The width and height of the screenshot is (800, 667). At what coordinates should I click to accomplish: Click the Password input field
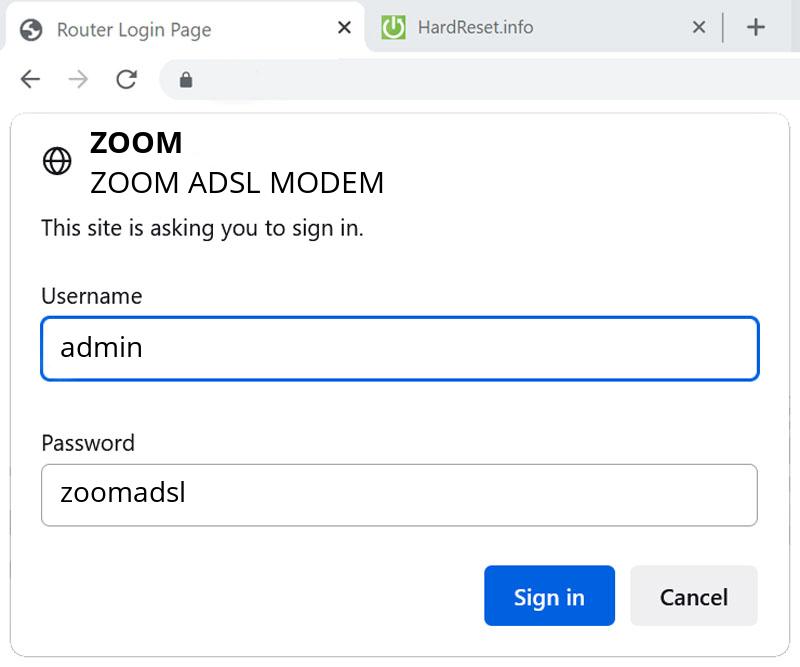(400, 494)
